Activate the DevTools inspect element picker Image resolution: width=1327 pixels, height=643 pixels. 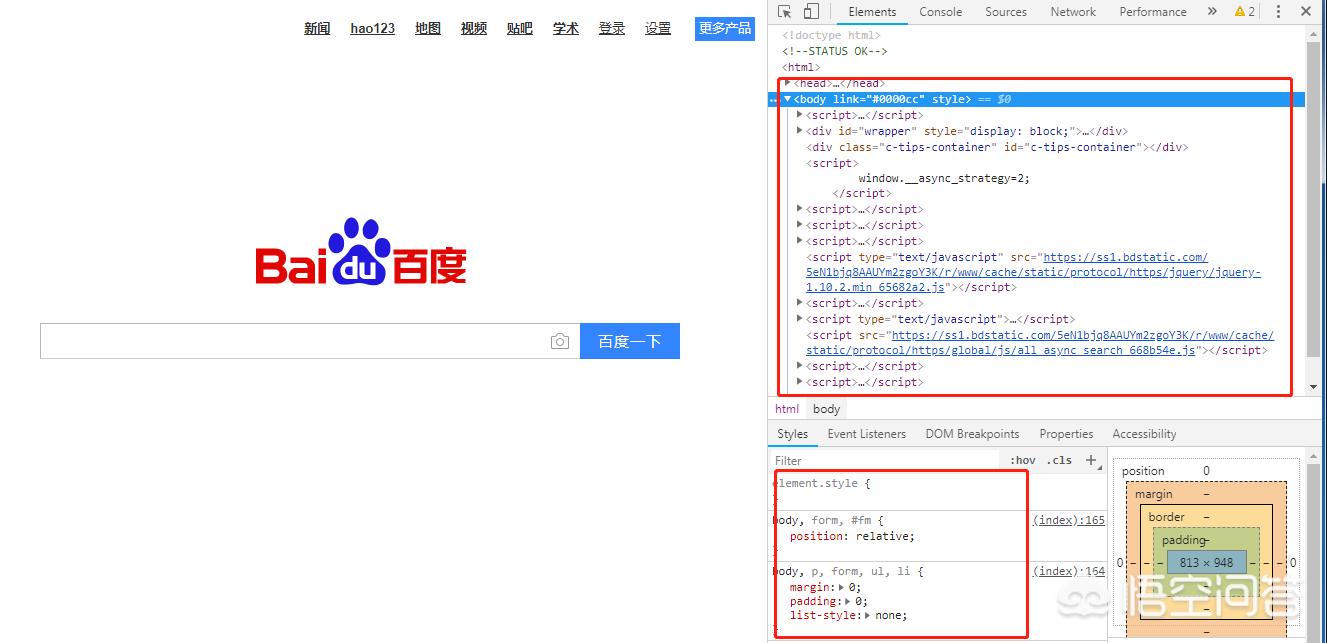pos(785,12)
